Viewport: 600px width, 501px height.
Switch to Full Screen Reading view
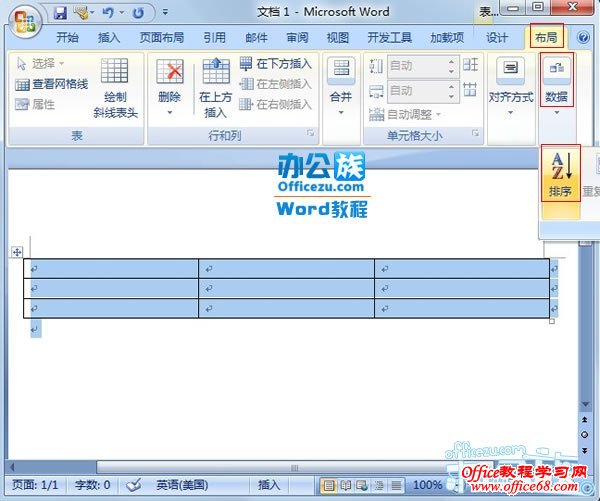346,486
